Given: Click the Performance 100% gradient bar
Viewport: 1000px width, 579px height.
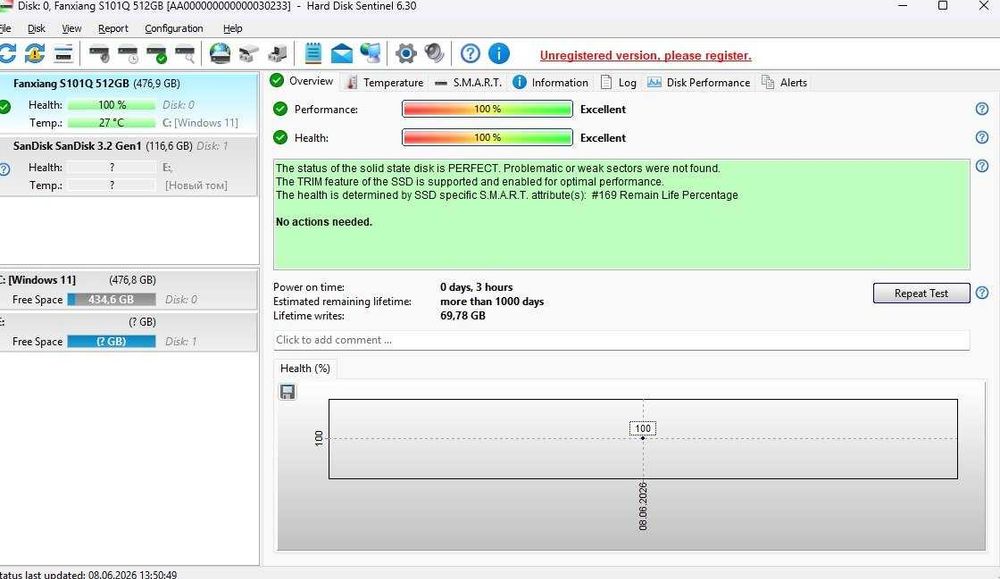Looking at the screenshot, I should 487,109.
